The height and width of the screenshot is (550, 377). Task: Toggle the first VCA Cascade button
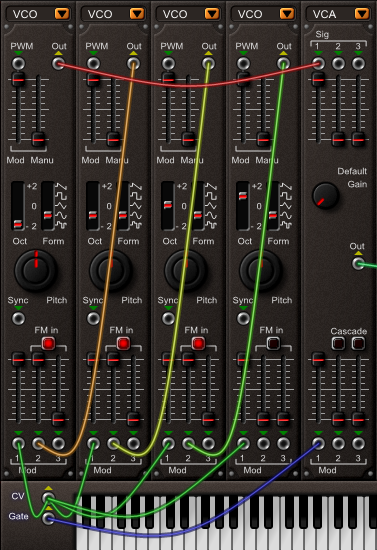click(x=338, y=343)
